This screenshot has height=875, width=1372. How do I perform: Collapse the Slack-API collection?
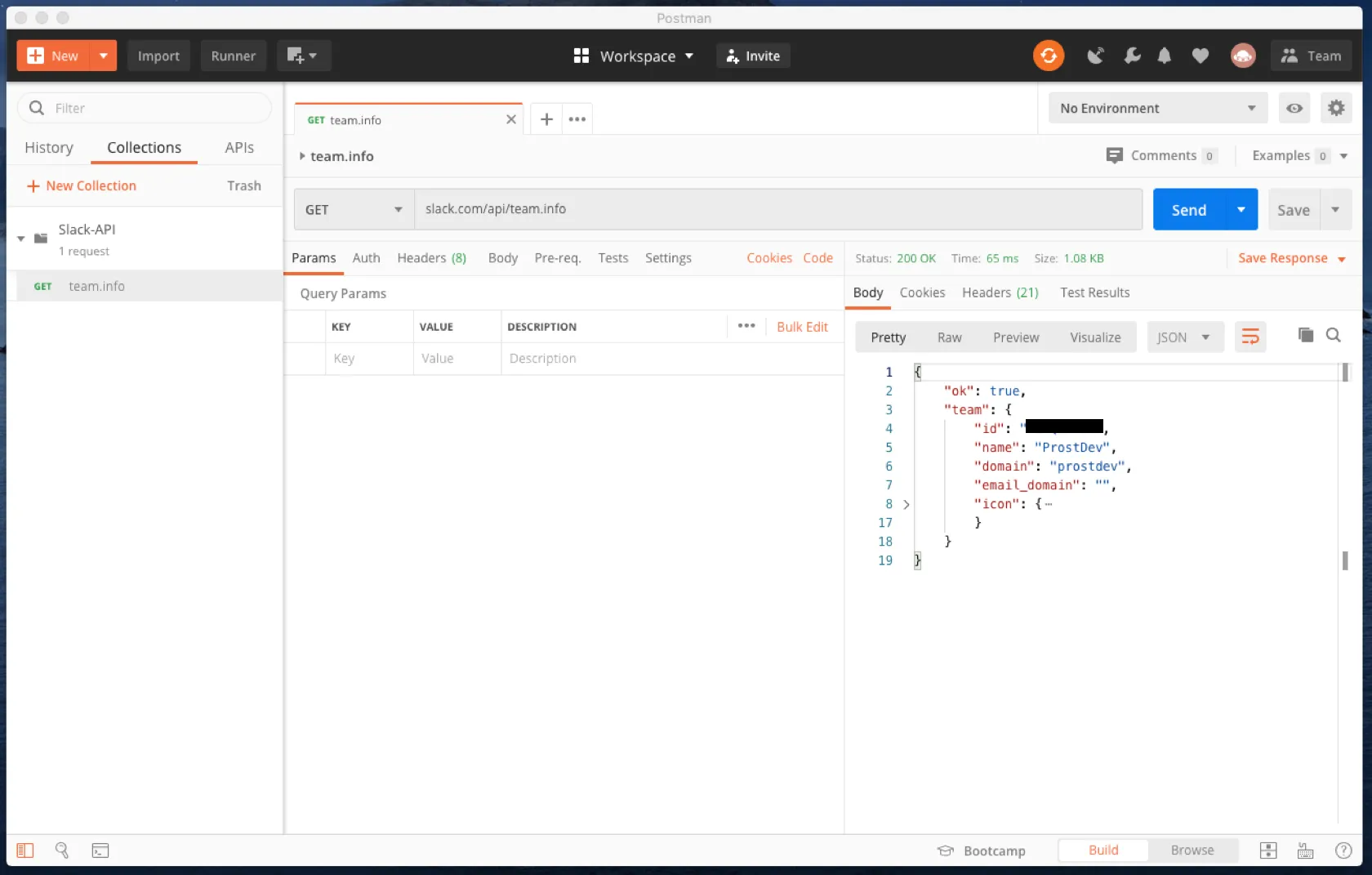click(x=21, y=239)
